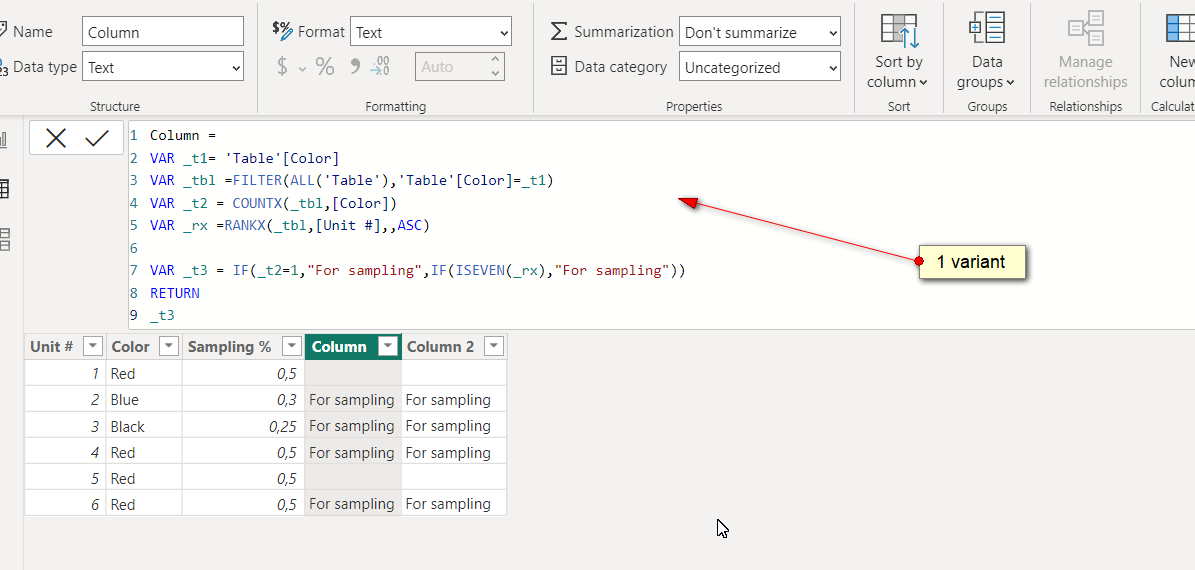Open Data groups icon
The image size is (1195, 570).
point(987,29)
